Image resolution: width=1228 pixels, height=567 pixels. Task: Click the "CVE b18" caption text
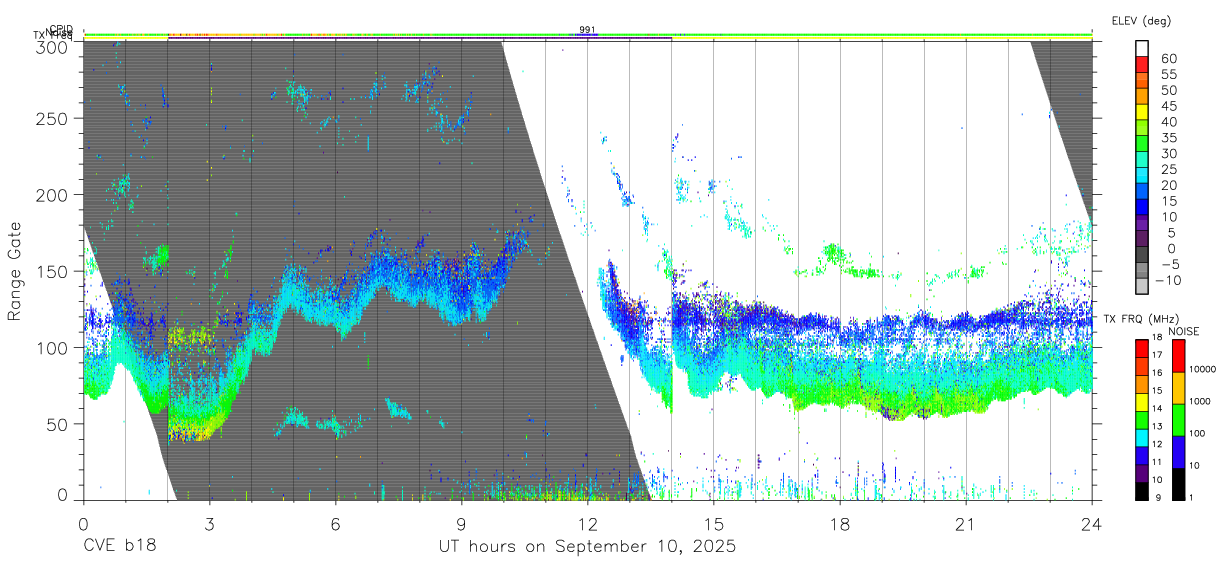coord(119,547)
